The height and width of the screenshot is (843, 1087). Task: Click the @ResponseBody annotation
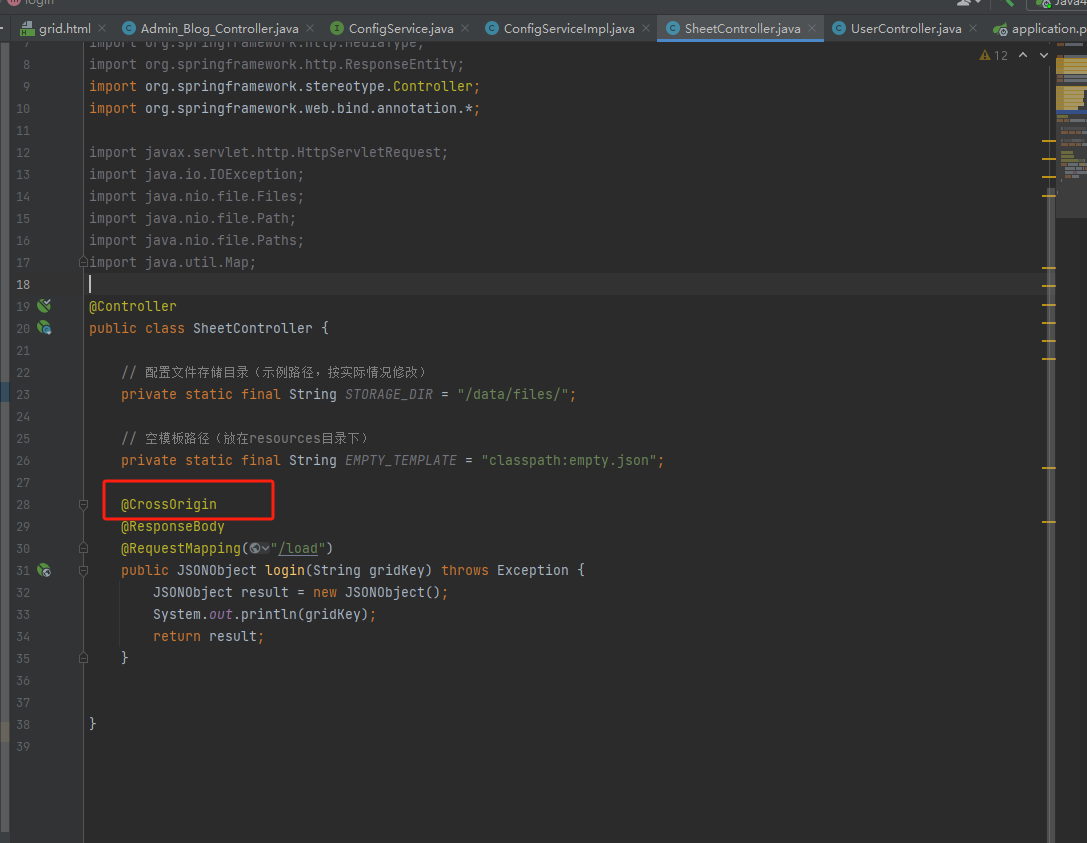[x=173, y=526]
